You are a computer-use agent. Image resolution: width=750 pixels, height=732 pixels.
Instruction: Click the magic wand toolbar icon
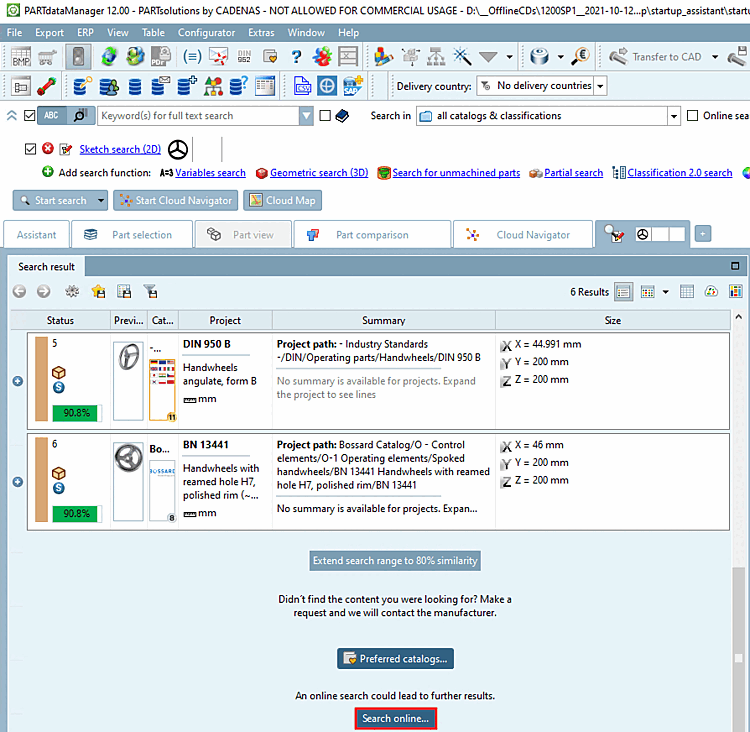[462, 56]
